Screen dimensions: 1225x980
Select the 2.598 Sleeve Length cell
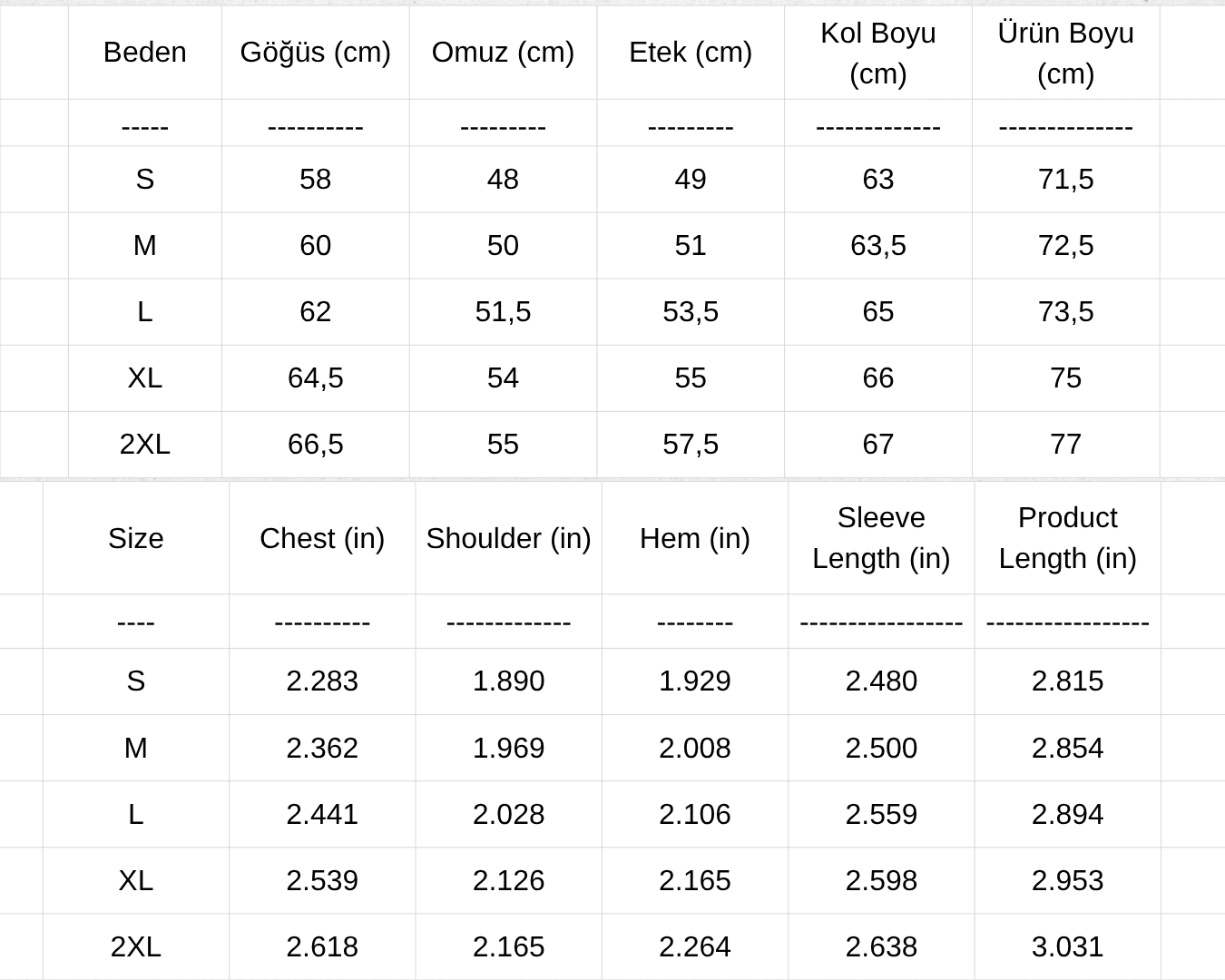click(x=880, y=880)
